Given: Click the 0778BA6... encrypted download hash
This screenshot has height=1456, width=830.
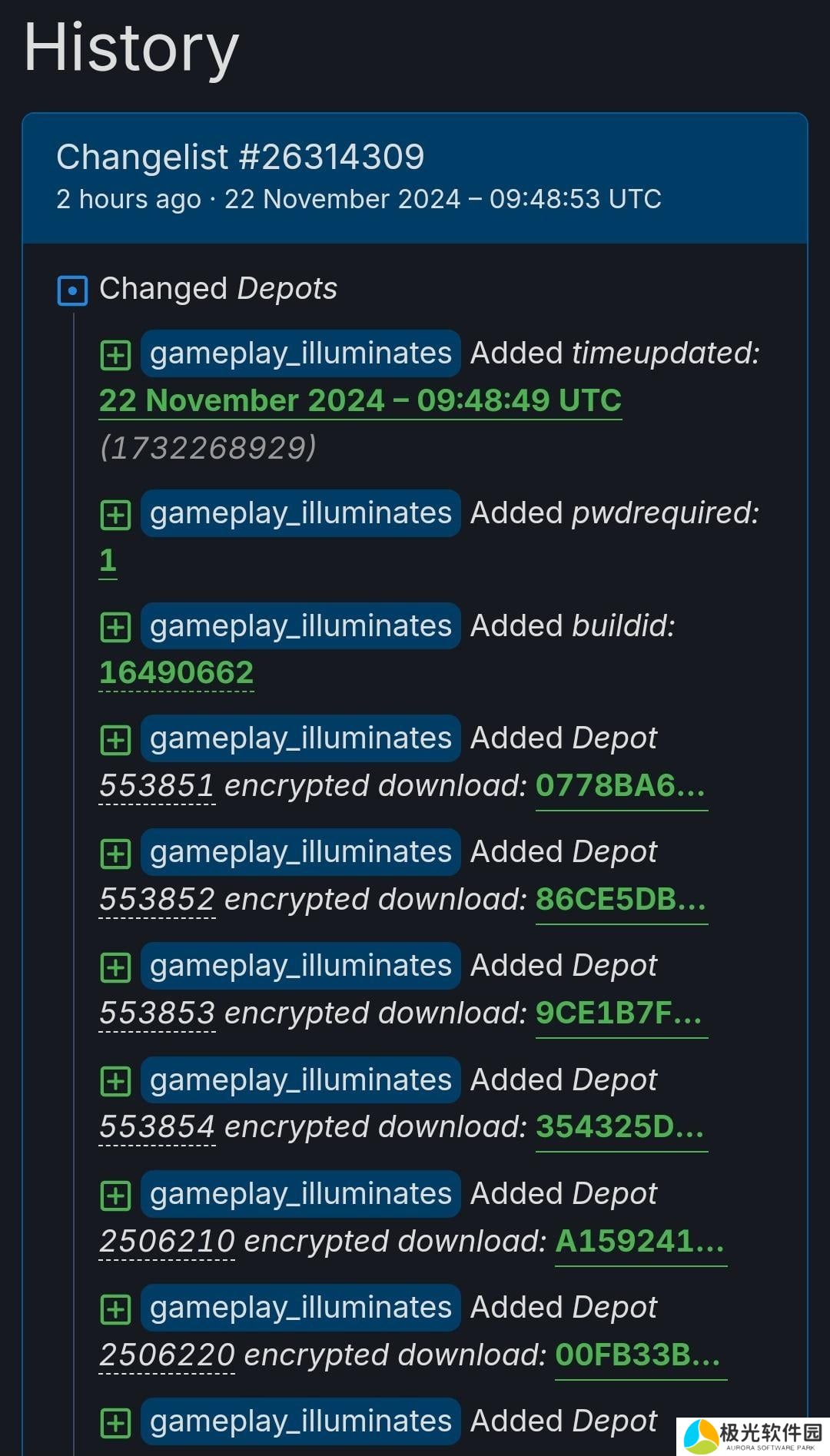Looking at the screenshot, I should (x=621, y=786).
